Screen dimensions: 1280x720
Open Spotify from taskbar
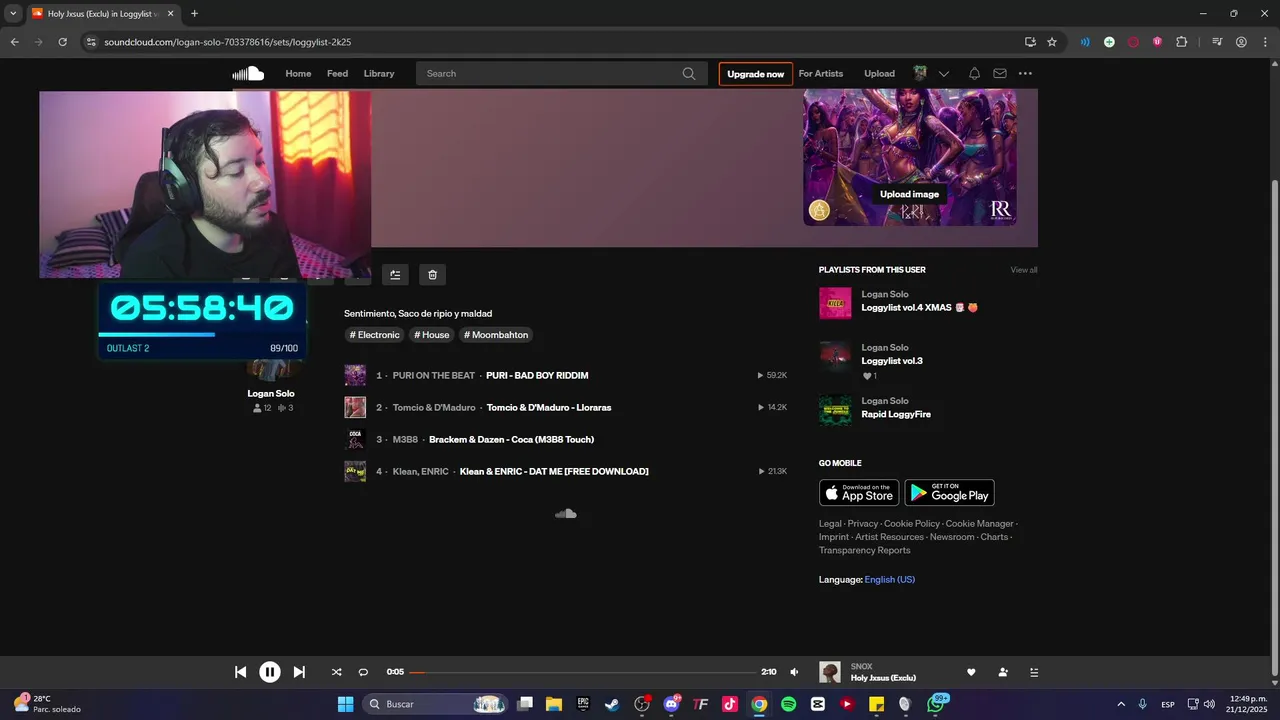click(788, 704)
